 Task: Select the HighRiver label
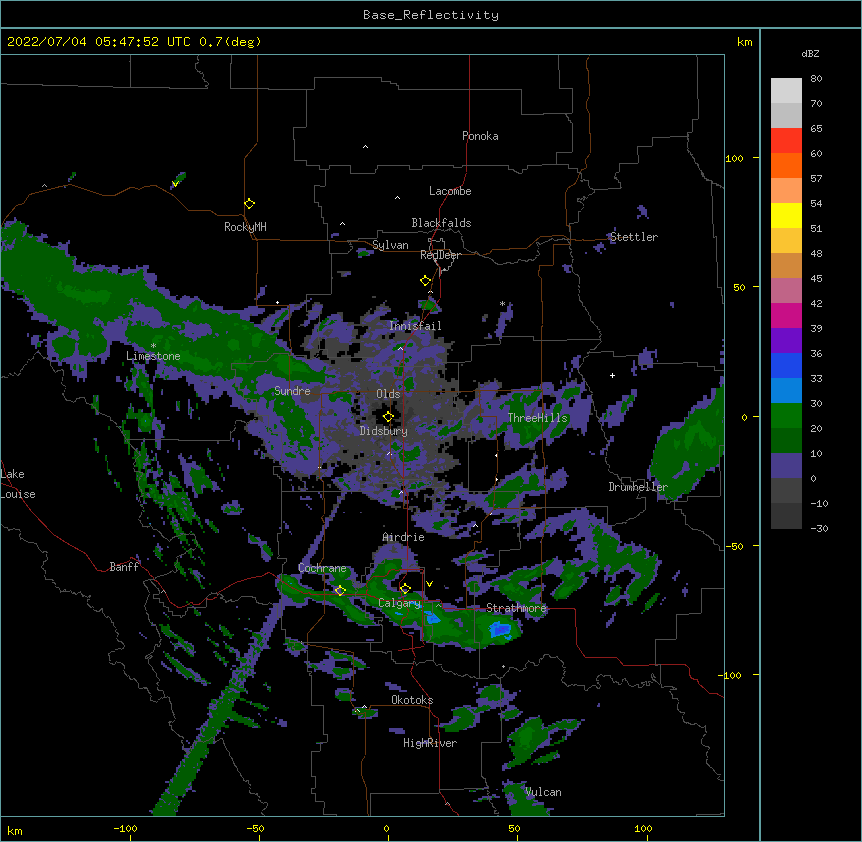(430, 743)
